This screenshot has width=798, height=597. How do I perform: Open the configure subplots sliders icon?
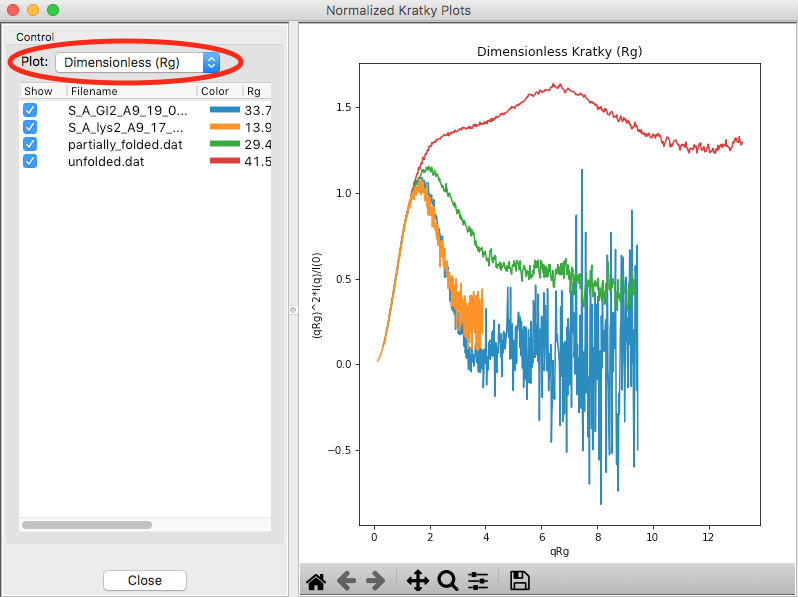pos(478,581)
